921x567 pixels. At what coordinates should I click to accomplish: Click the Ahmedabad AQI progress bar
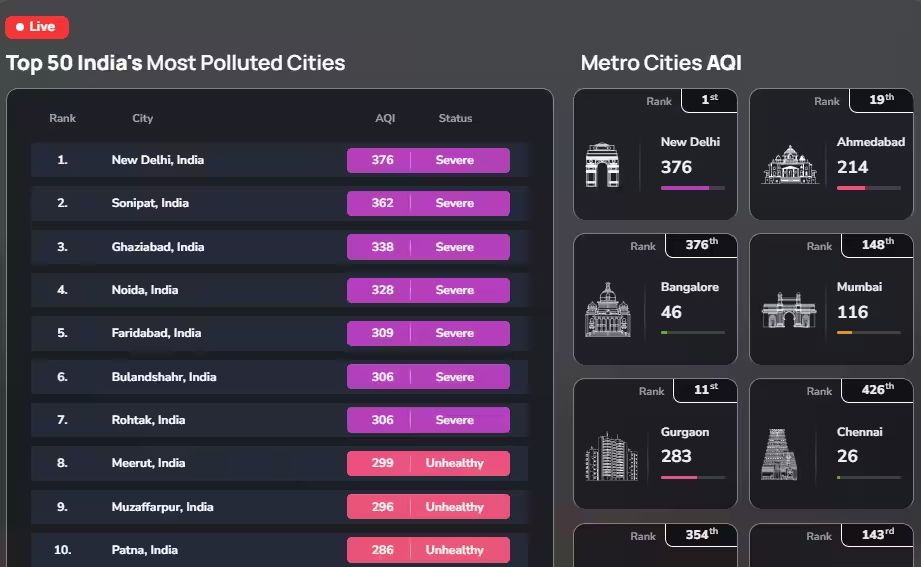click(x=869, y=188)
